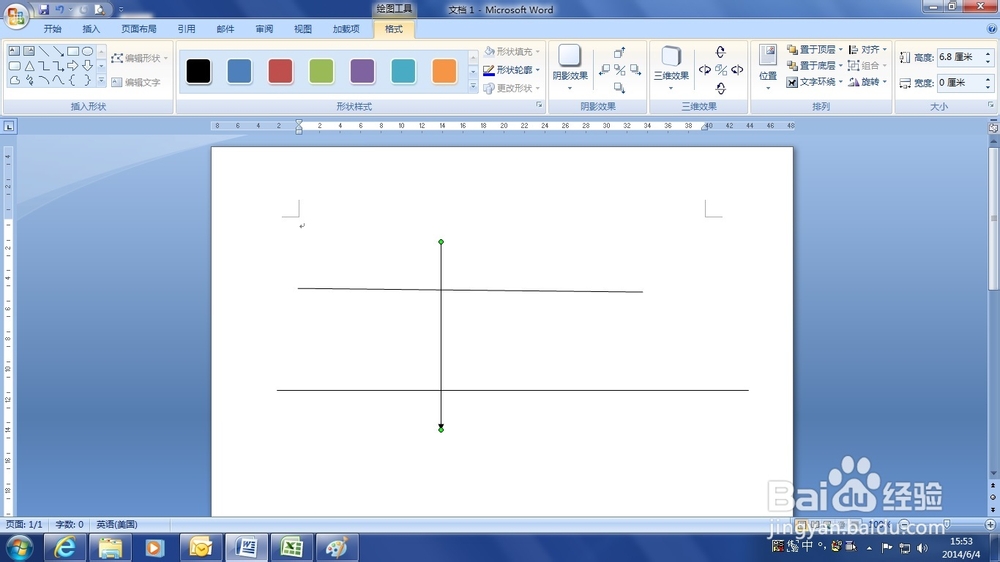This screenshot has width=1000, height=562.
Task: Open Windows Start menu
Action: (19, 548)
